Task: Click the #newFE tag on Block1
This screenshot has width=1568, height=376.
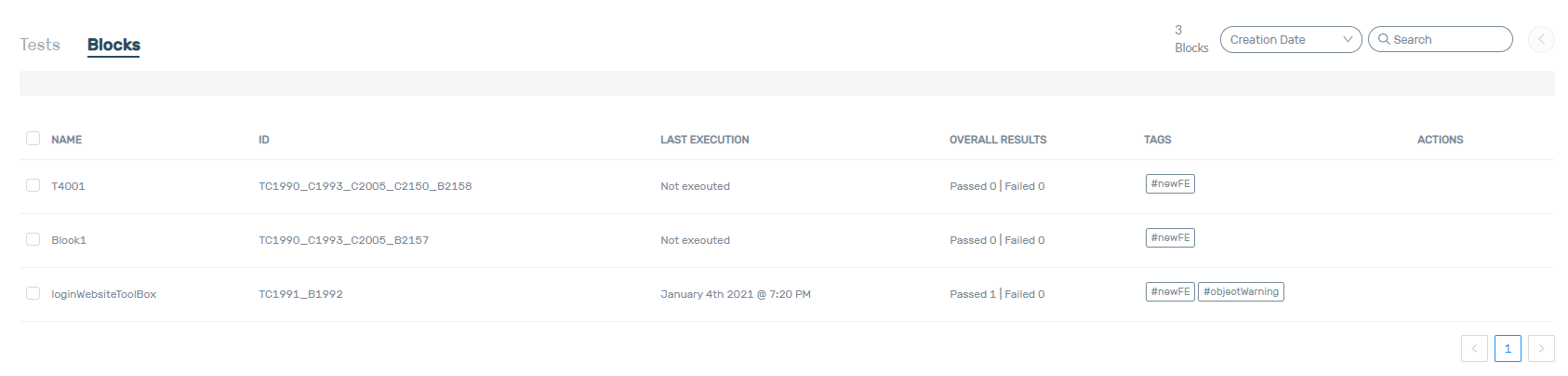Action: pos(1170,237)
